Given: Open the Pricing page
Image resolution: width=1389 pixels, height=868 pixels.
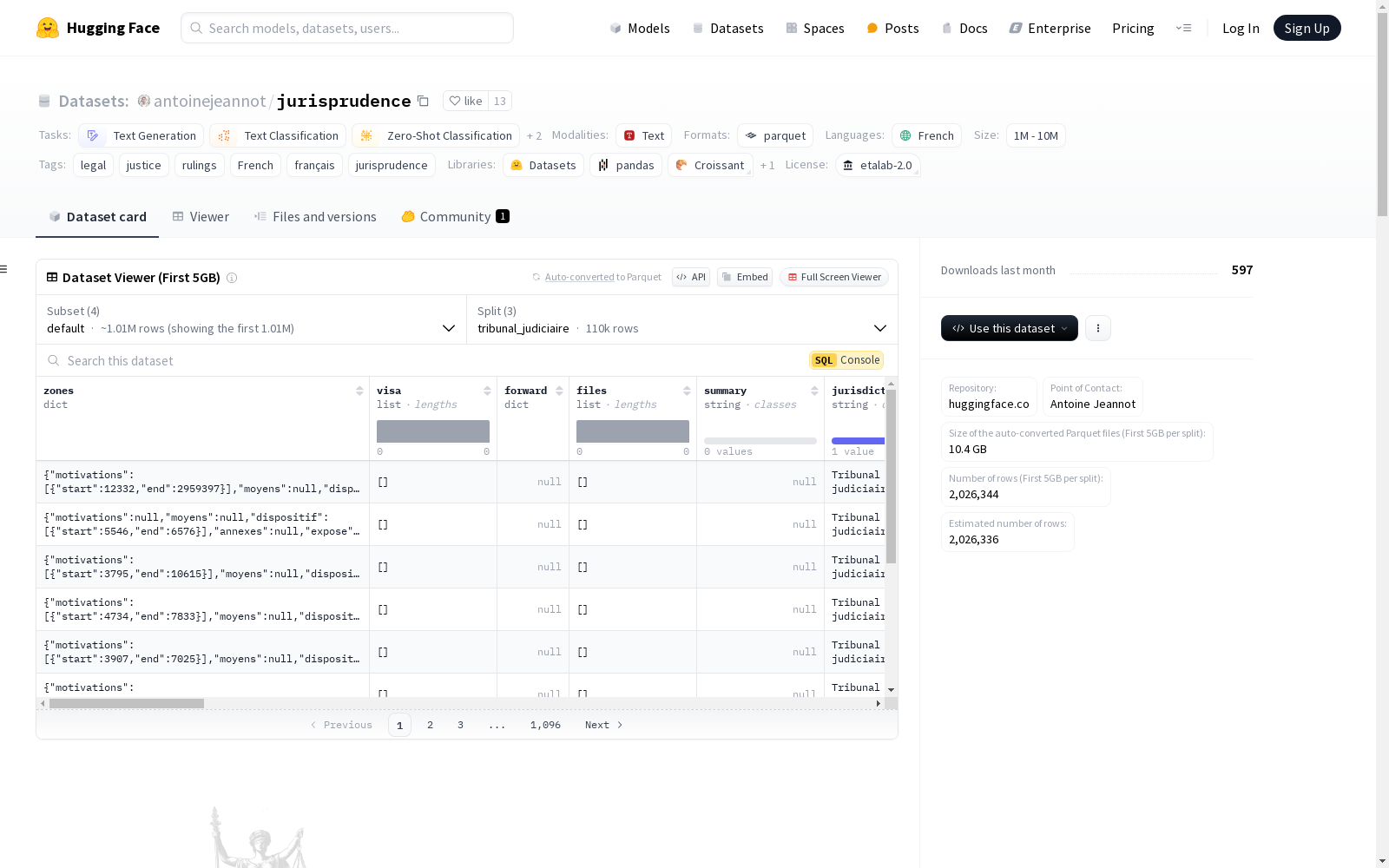Looking at the screenshot, I should pyautogui.click(x=1133, y=28).
